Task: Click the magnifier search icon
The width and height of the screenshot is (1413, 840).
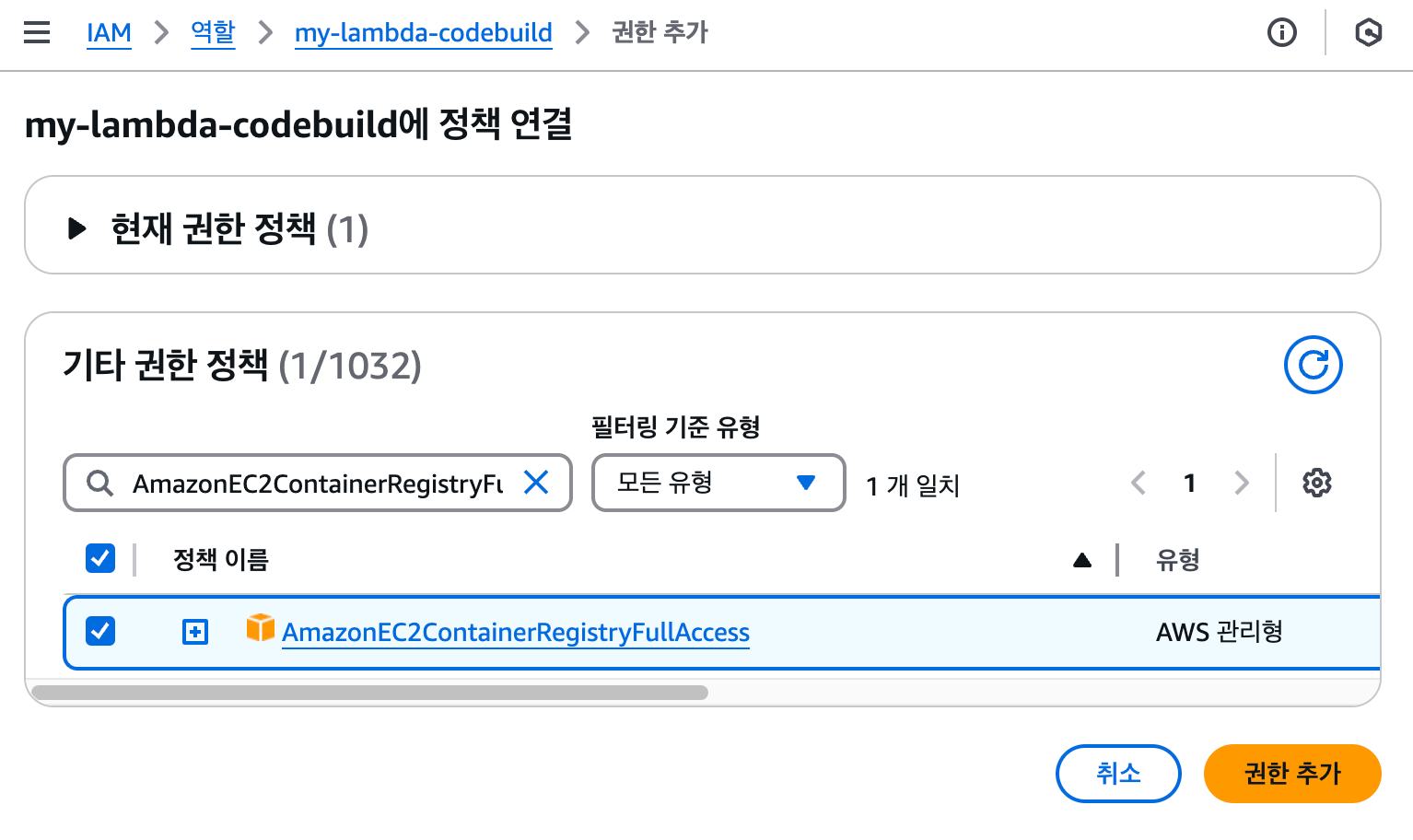Action: 99,483
